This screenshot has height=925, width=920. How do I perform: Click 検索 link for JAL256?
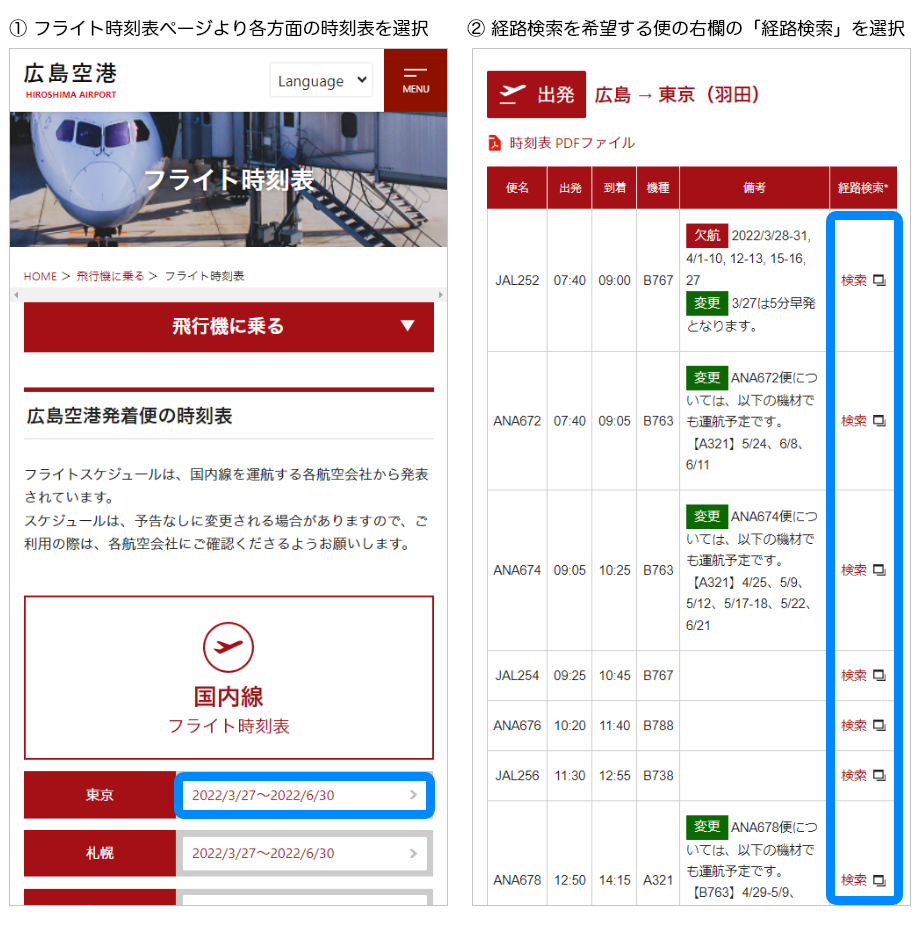pos(853,775)
